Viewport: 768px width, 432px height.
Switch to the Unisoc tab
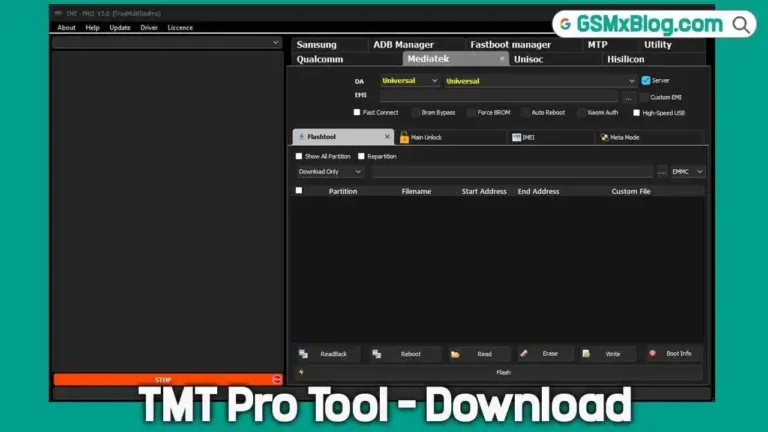click(x=555, y=59)
